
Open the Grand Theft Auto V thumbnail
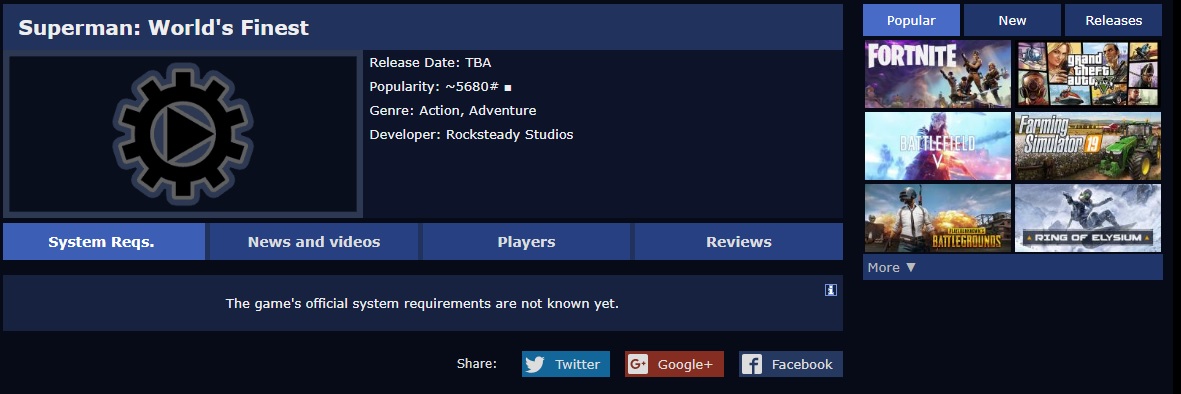pos(1088,74)
